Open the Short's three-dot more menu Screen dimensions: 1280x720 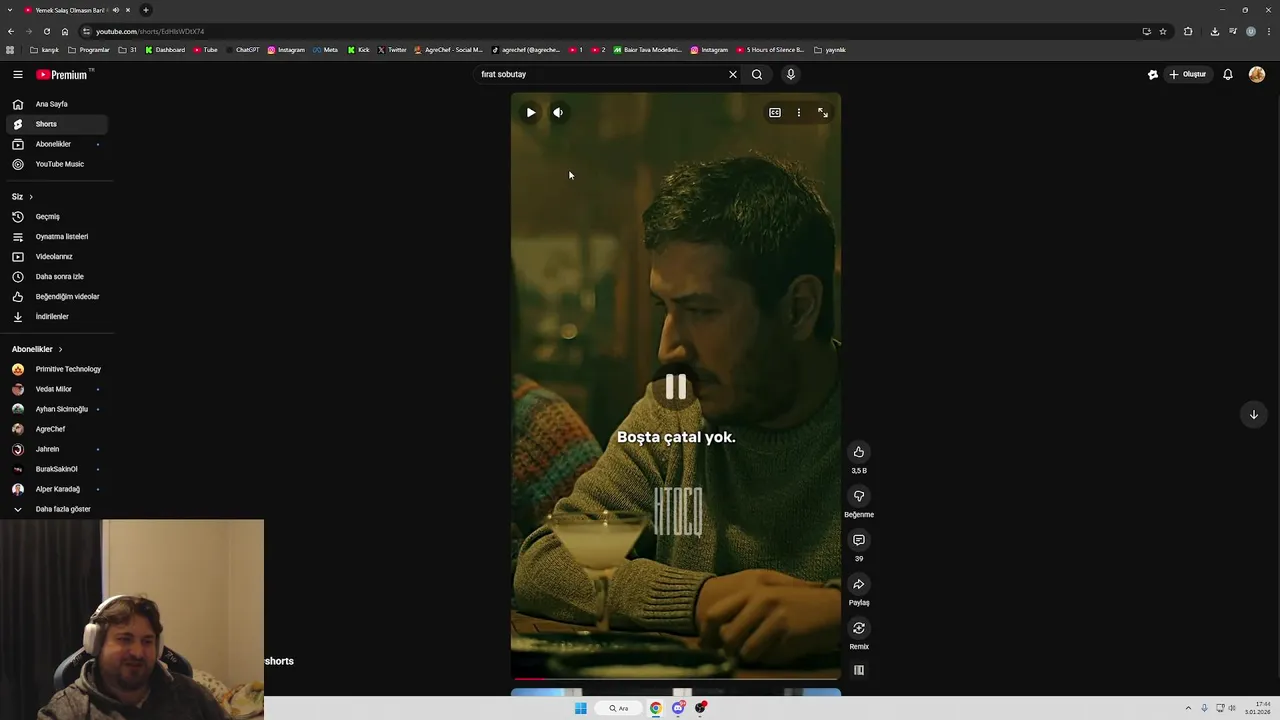798,112
